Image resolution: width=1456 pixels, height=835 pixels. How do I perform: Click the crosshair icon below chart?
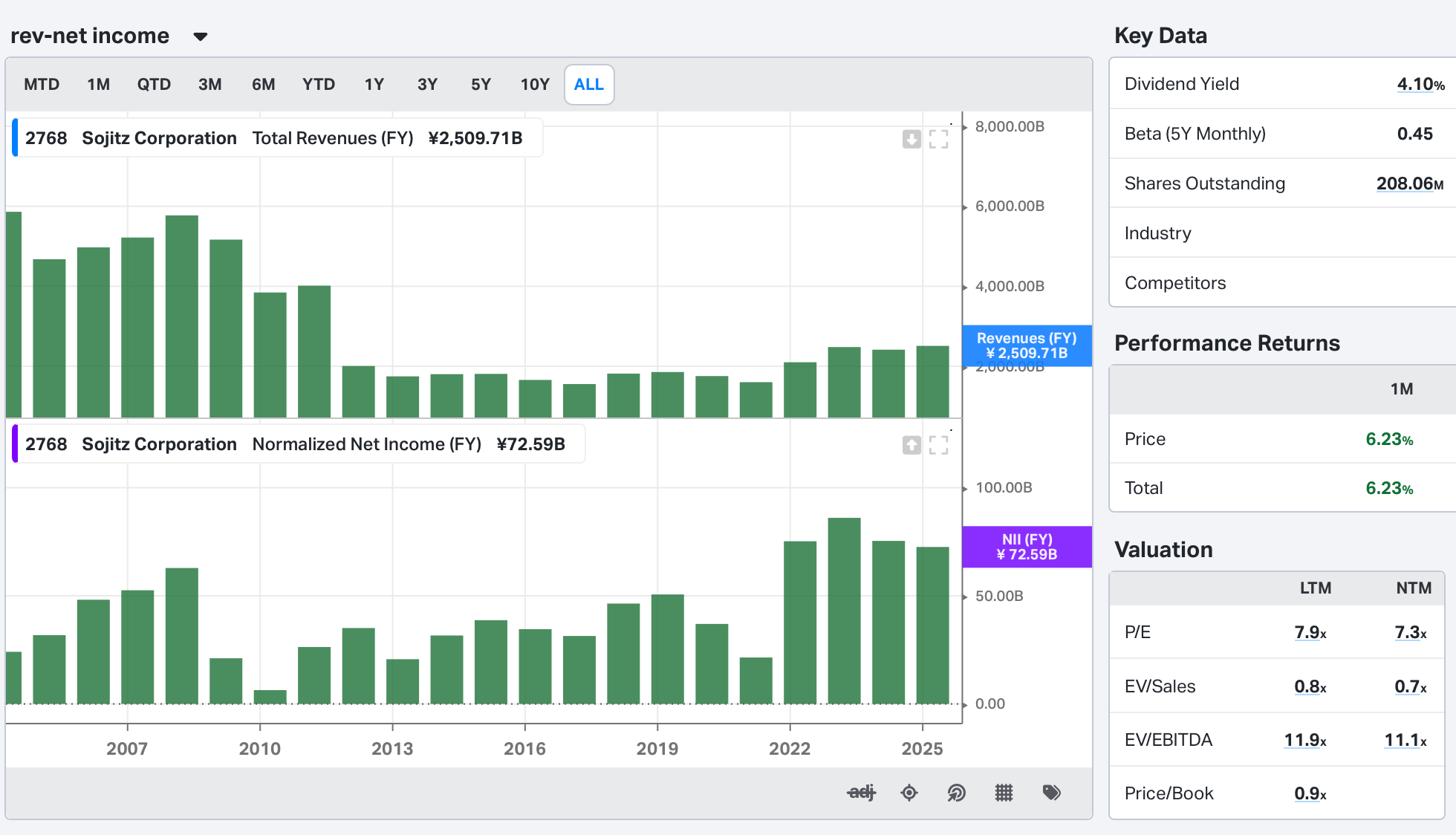pos(909,793)
